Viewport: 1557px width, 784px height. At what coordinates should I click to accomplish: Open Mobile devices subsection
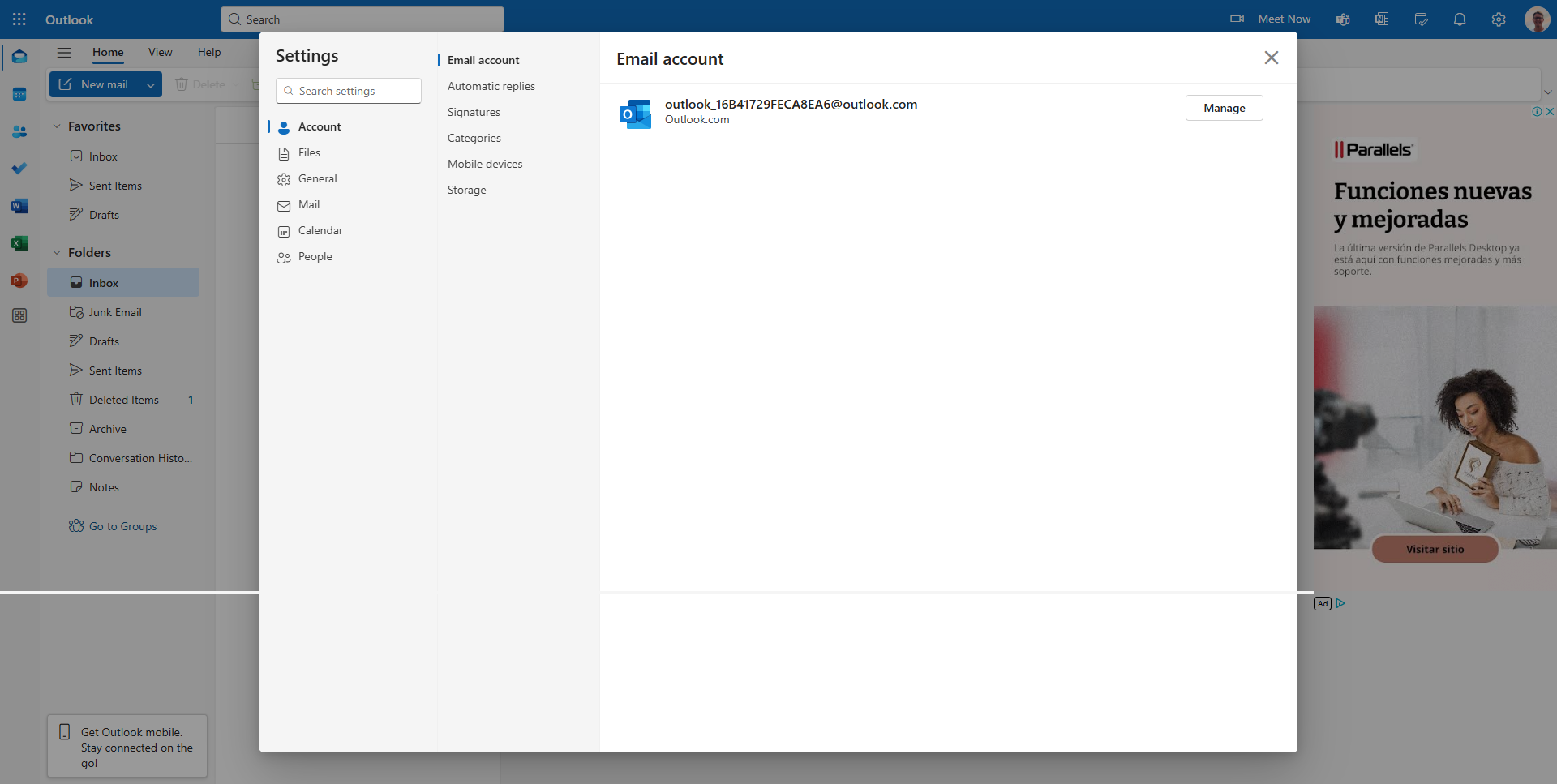pos(485,164)
